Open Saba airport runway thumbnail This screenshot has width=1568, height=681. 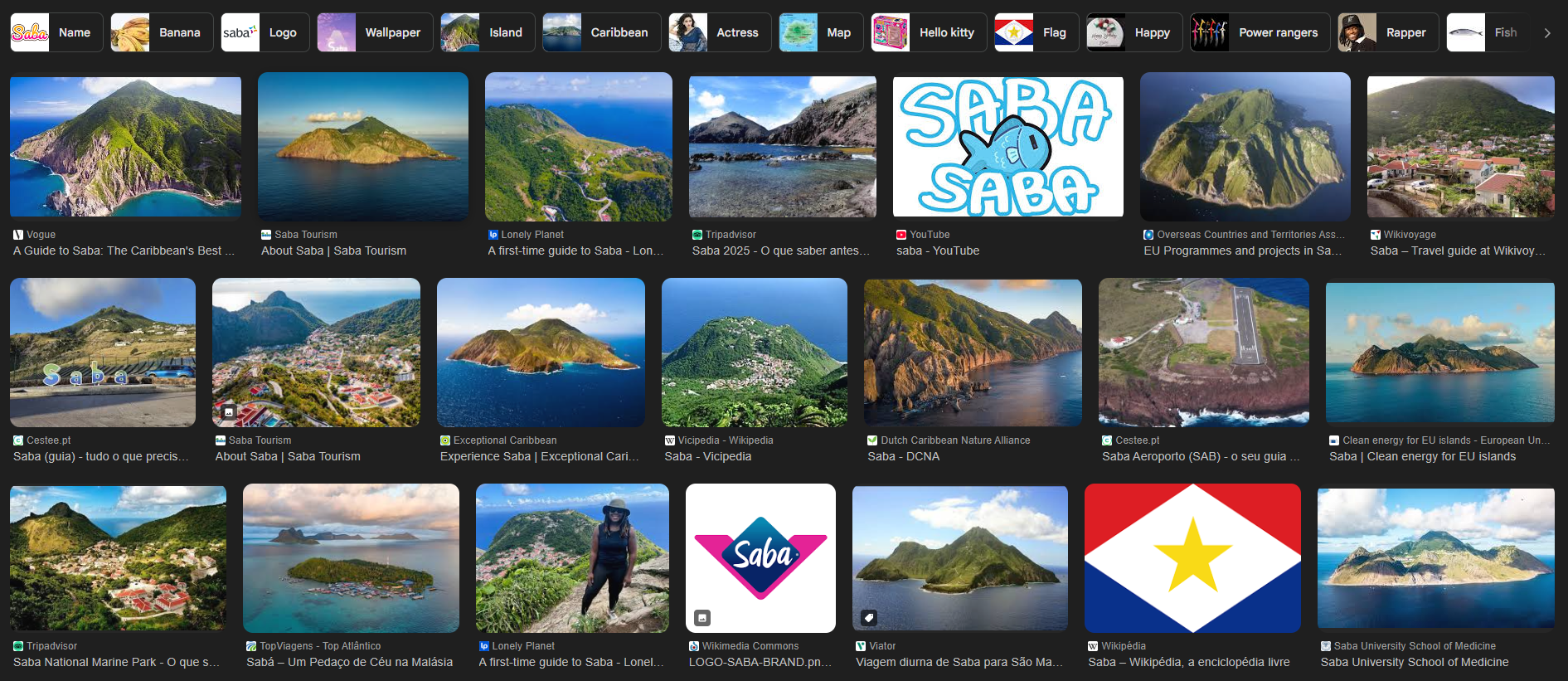coord(1204,353)
